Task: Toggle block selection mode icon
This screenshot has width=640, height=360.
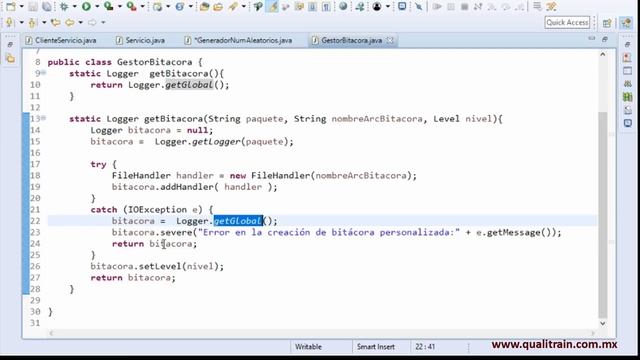Action: [x=312, y=6]
